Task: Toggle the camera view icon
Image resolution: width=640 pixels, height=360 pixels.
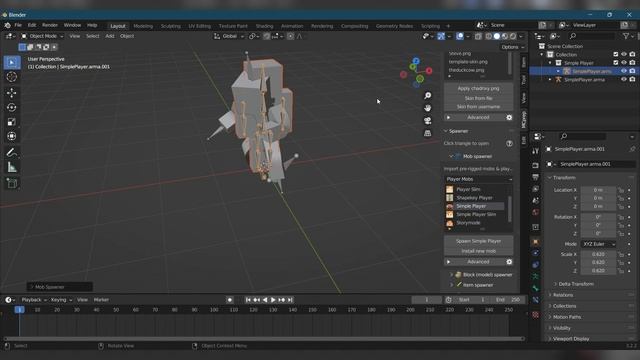Action: click(427, 121)
